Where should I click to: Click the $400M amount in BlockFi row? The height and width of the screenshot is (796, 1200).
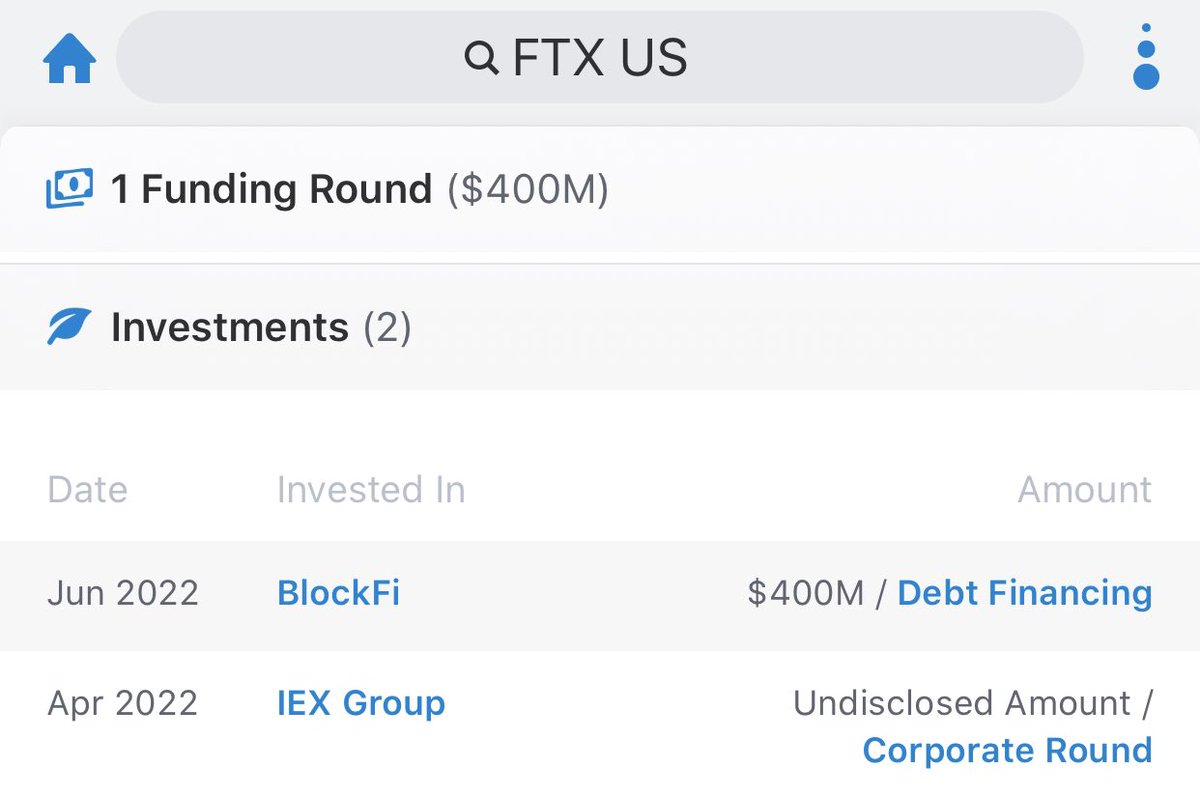[x=805, y=593]
